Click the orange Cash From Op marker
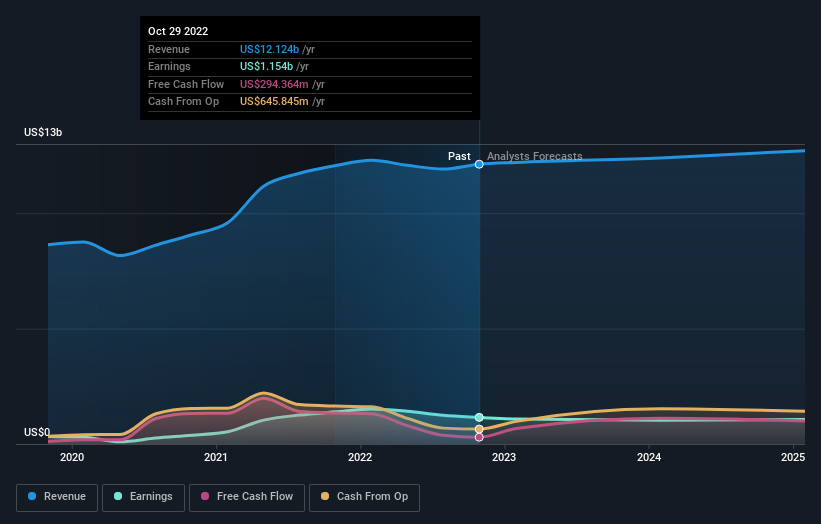The width and height of the screenshot is (821, 524). [479, 429]
